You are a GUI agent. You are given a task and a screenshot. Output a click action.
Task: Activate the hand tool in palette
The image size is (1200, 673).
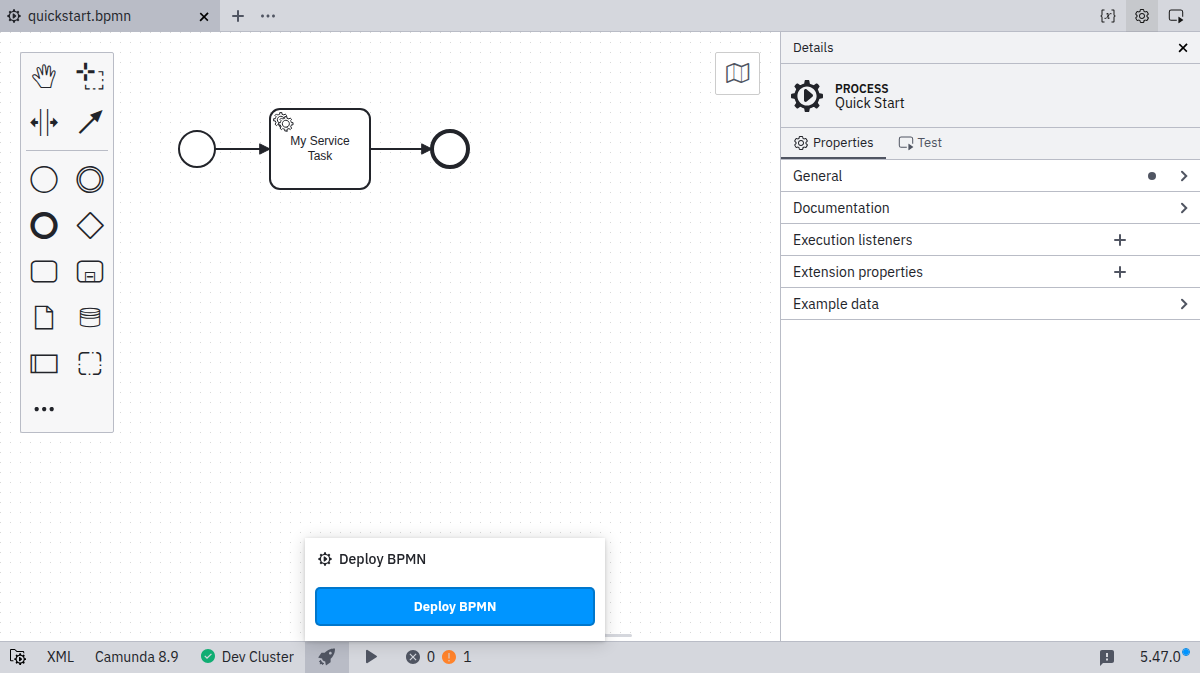pos(44,76)
